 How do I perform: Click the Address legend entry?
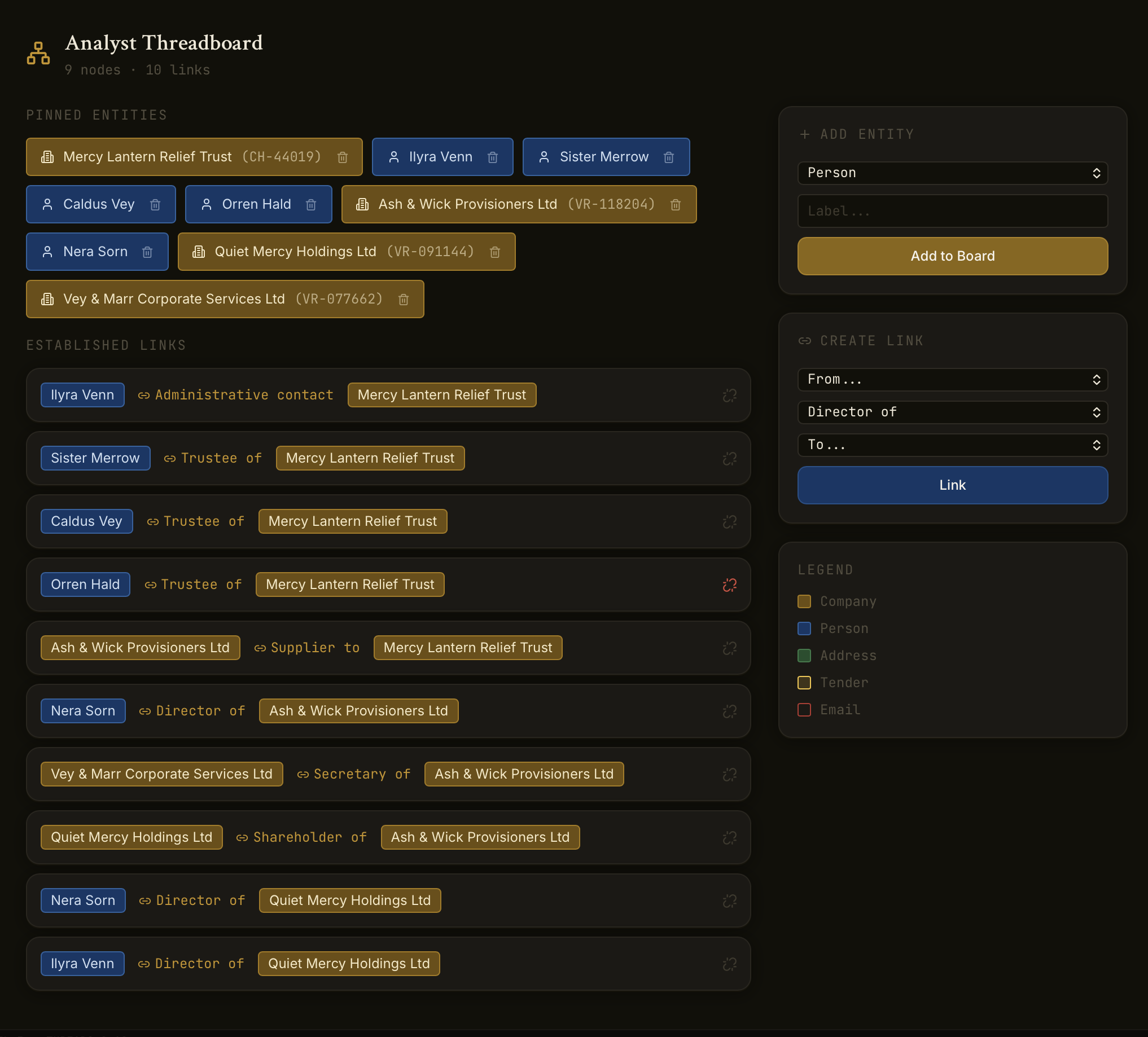(x=837, y=656)
